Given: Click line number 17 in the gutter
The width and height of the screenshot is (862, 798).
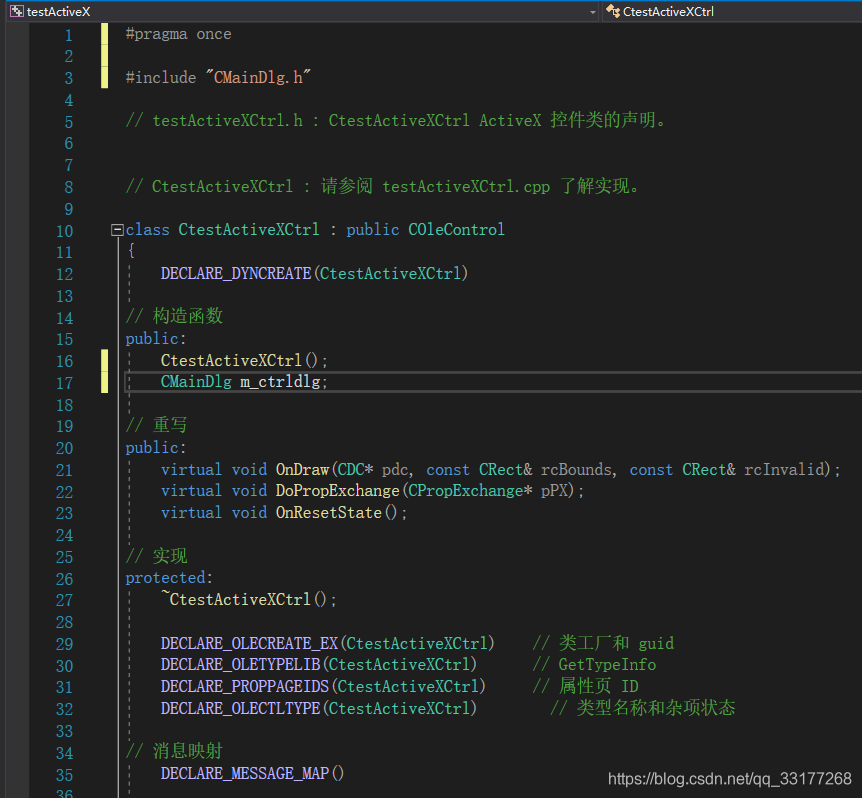Looking at the screenshot, I should [x=64, y=383].
